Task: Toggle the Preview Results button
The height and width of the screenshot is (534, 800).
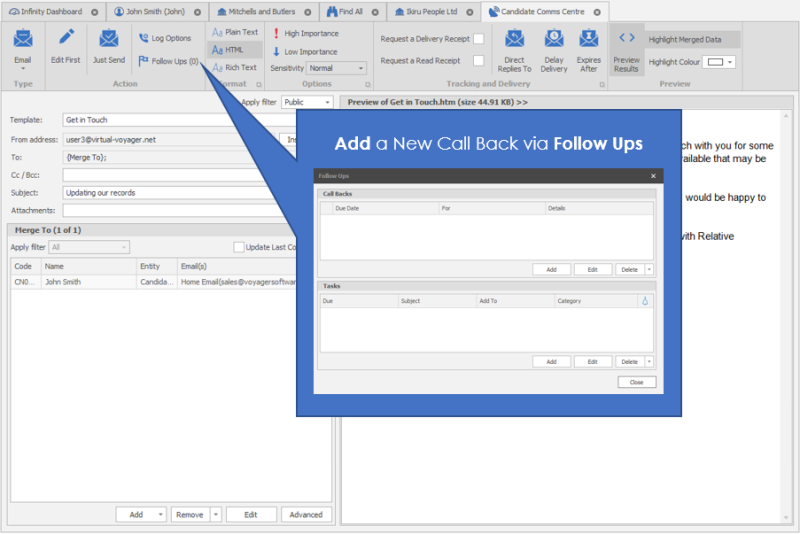Action: point(626,50)
